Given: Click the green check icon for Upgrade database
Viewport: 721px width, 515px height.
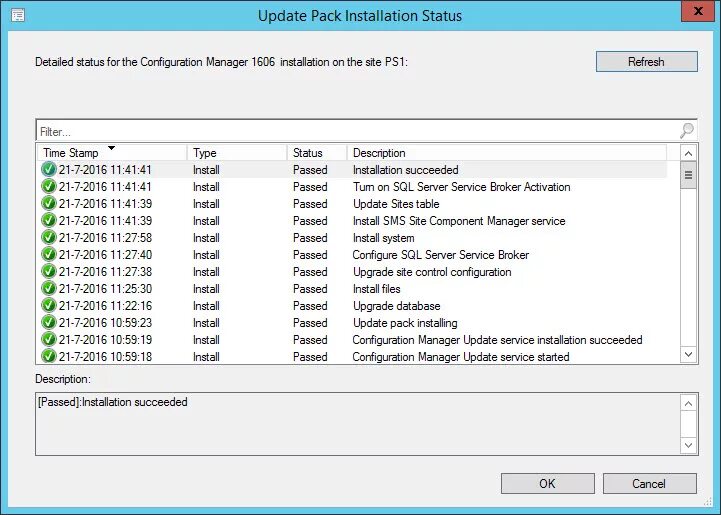Looking at the screenshot, I should [48, 306].
